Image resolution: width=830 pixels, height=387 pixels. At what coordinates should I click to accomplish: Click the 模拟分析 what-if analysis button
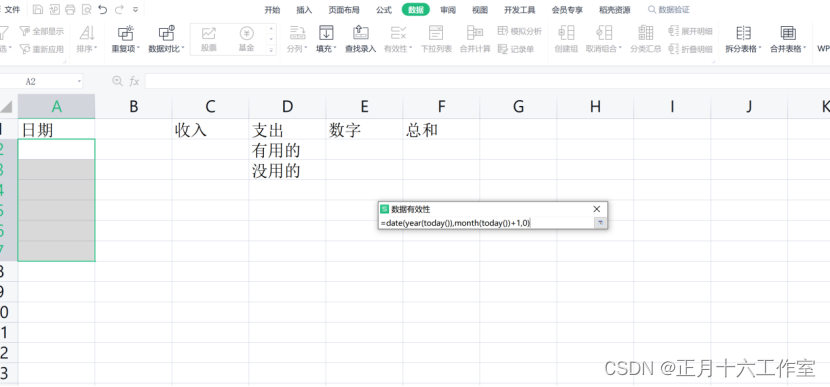click(x=520, y=31)
